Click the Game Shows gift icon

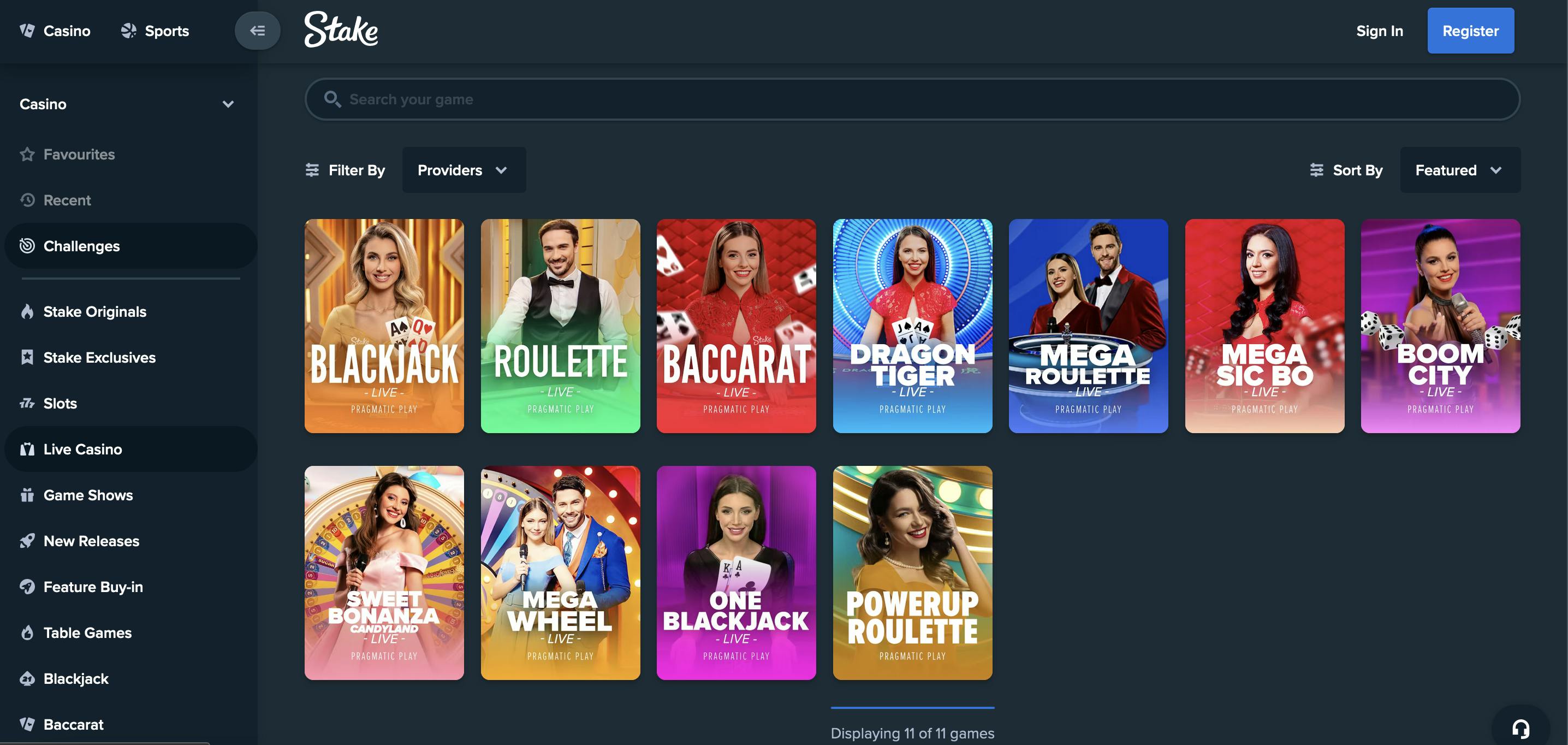pos(27,495)
